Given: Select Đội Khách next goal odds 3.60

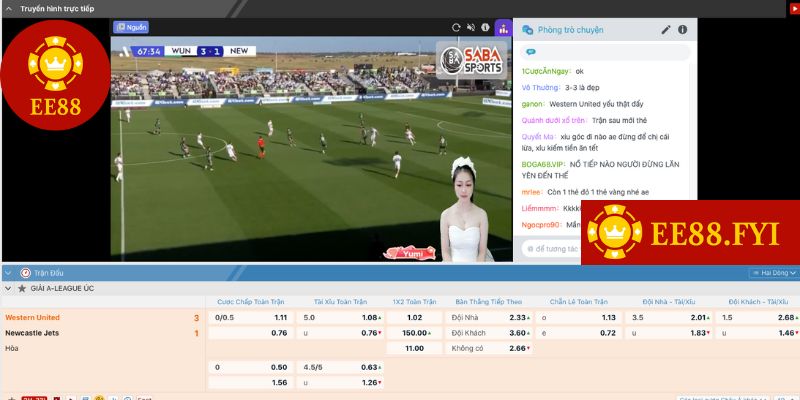Looking at the screenshot, I should point(489,333).
